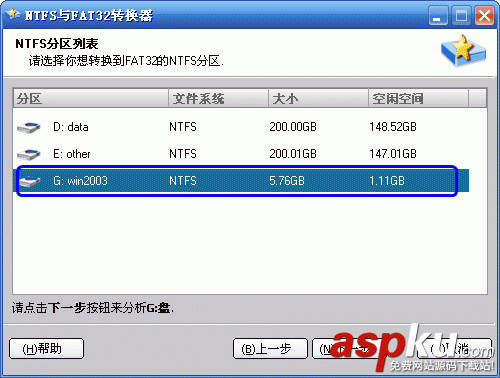Viewport: 500px width, 378px height.
Task: Click the 200.01GB size value
Action: (293, 154)
